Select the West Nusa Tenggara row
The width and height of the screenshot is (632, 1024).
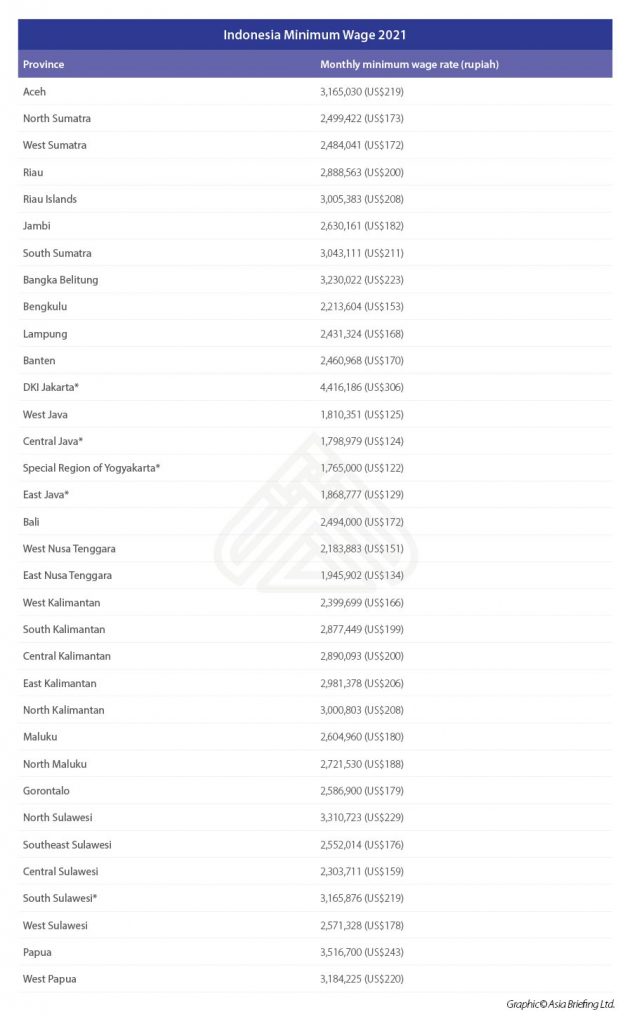pos(315,549)
